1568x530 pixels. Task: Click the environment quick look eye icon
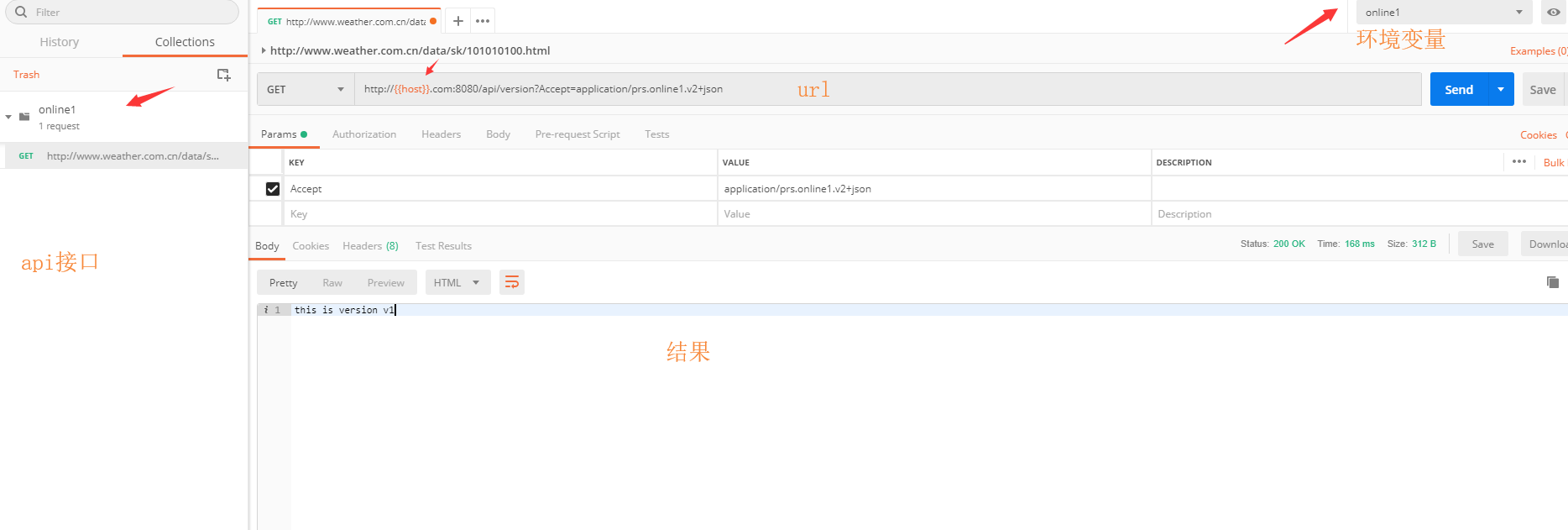pos(1554,12)
